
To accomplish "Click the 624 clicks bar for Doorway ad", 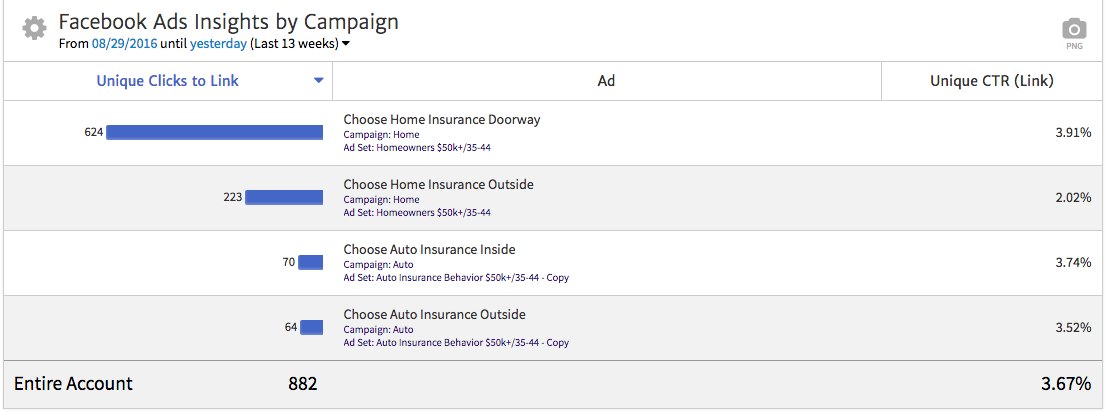I will [x=214, y=132].
